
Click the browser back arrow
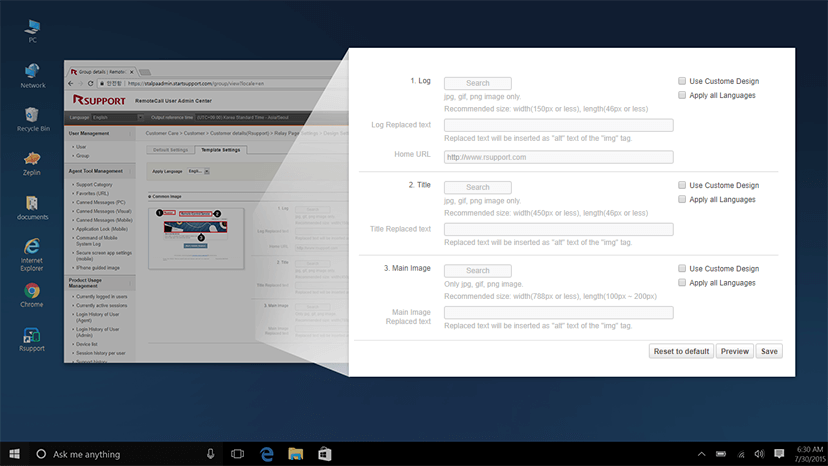[71, 83]
